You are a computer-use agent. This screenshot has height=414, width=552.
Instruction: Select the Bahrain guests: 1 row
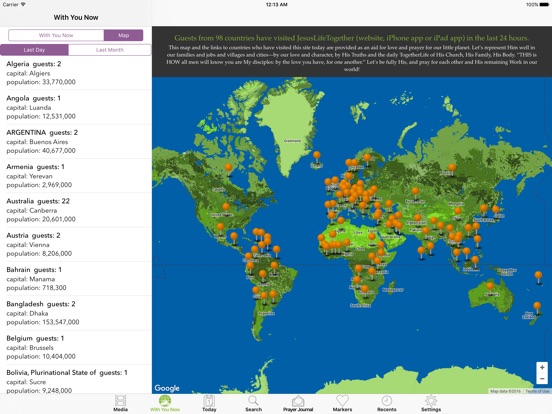tap(76, 278)
